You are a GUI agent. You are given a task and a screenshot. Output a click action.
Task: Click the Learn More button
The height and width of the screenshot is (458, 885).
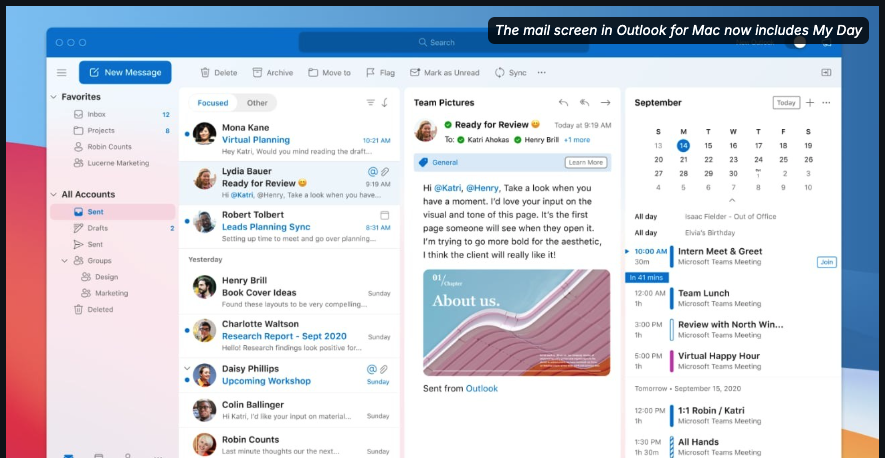586,163
